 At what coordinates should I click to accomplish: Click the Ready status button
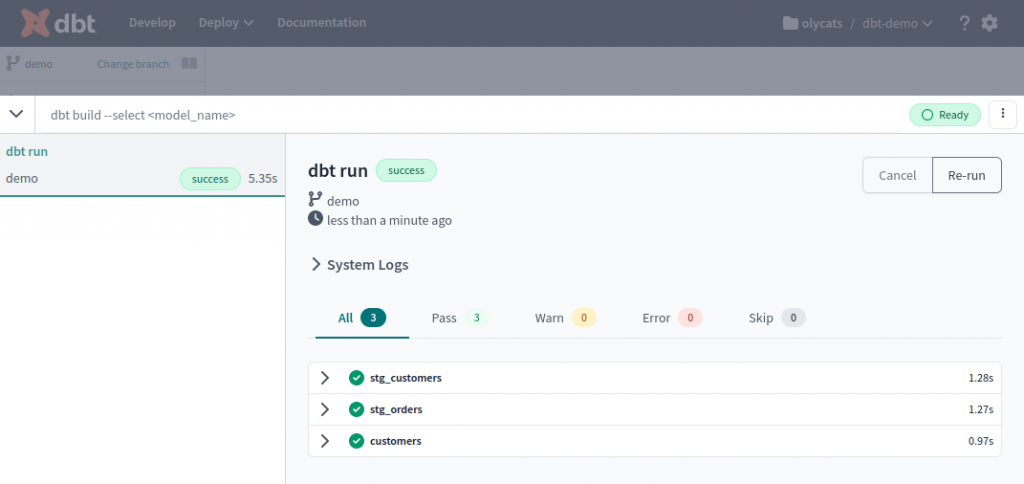945,115
